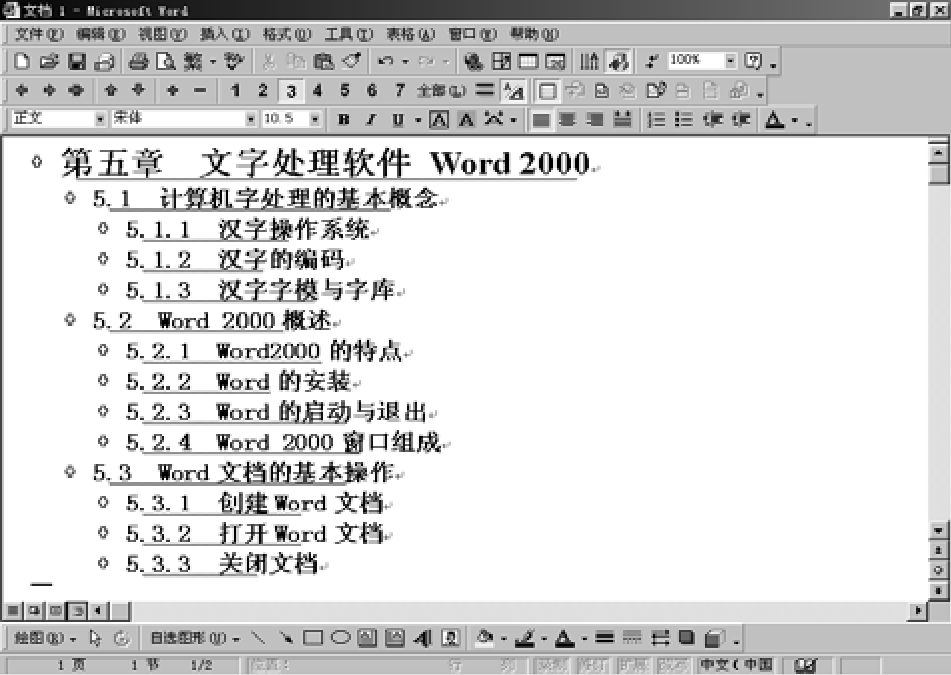This screenshot has height=675, width=951.
Task: Collapse the 5.1 heading outline marker
Action: [x=70, y=197]
